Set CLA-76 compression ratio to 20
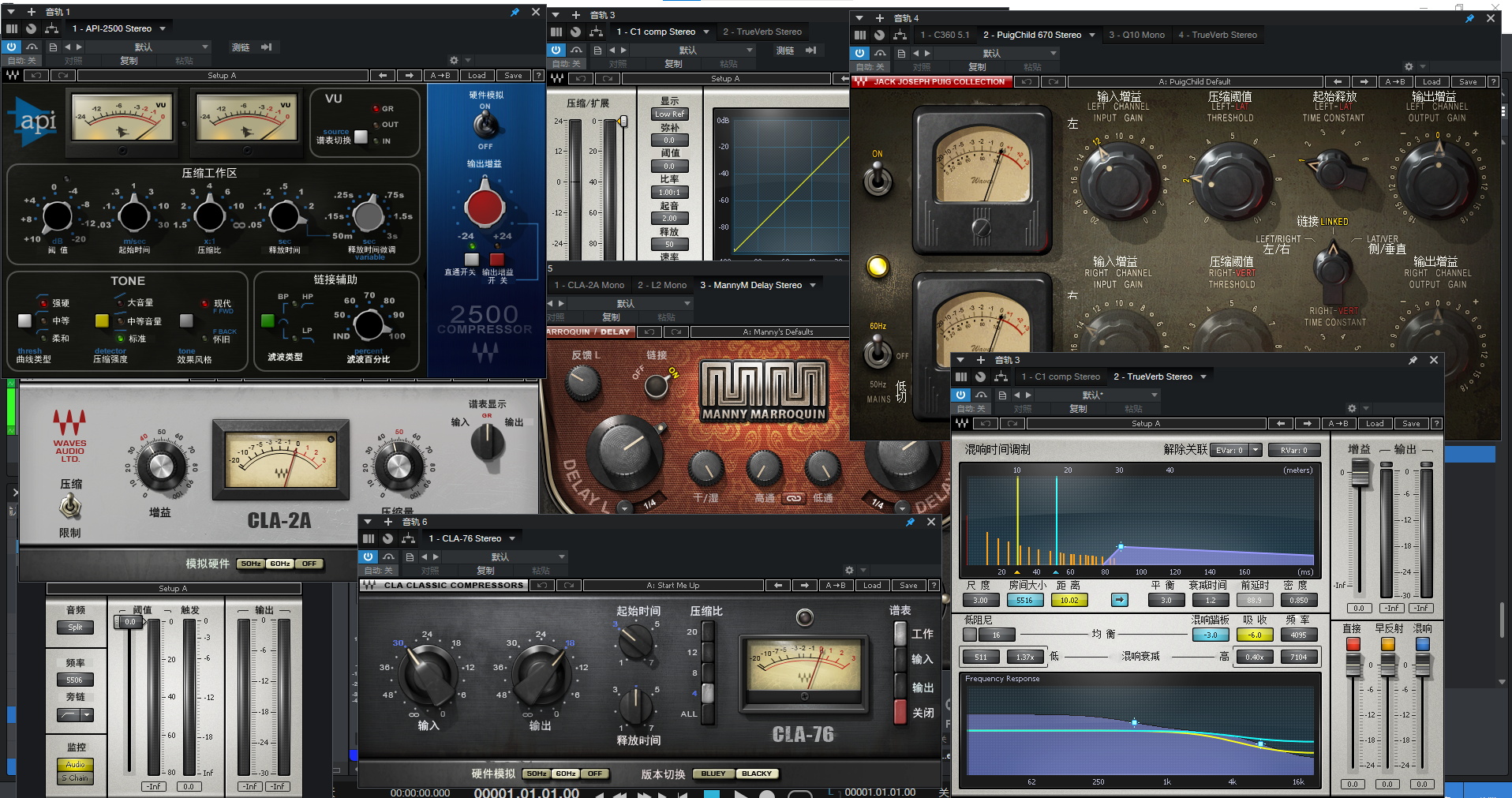Image resolution: width=1512 pixels, height=798 pixels. click(x=708, y=631)
